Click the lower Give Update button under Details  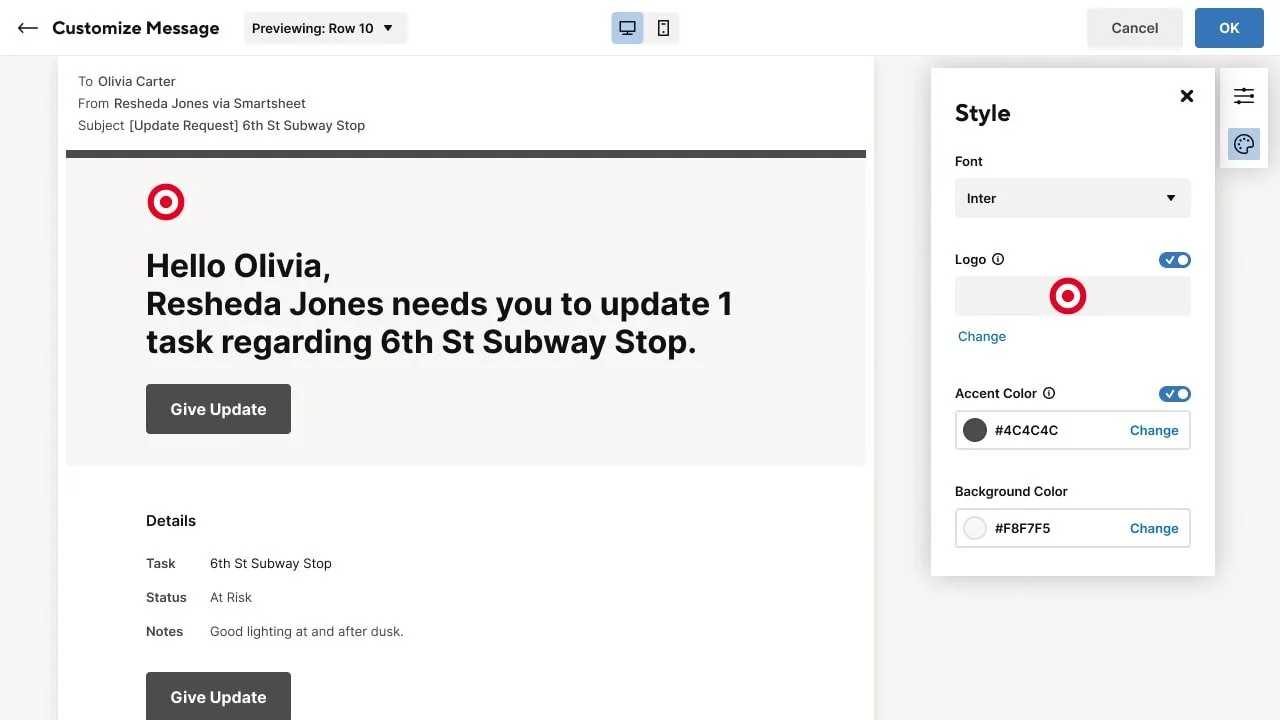(218, 696)
